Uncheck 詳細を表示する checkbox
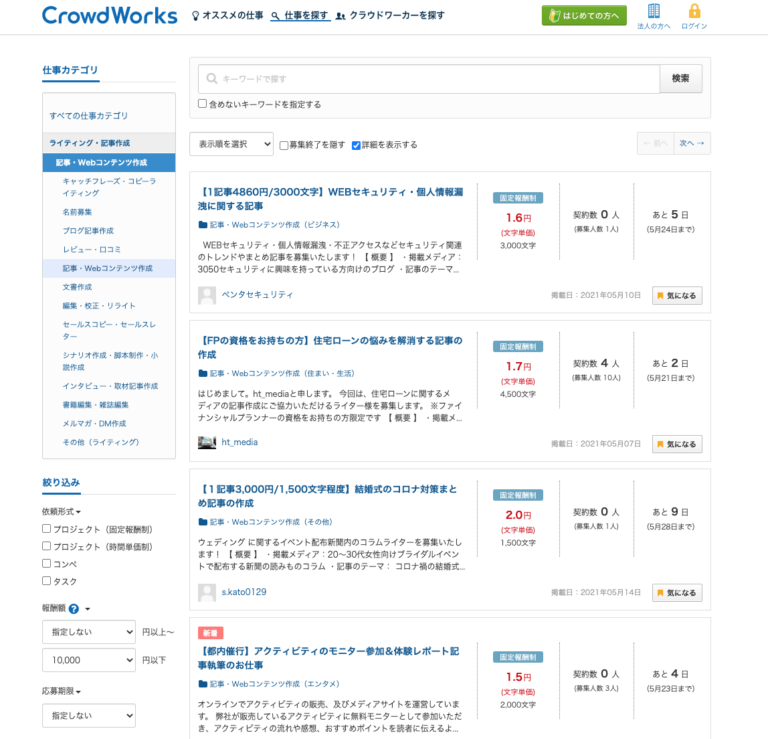The image size is (768, 739). tap(356, 145)
